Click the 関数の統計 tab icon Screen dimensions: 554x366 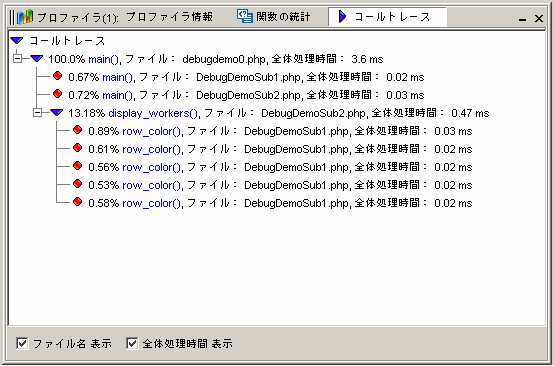tap(244, 16)
